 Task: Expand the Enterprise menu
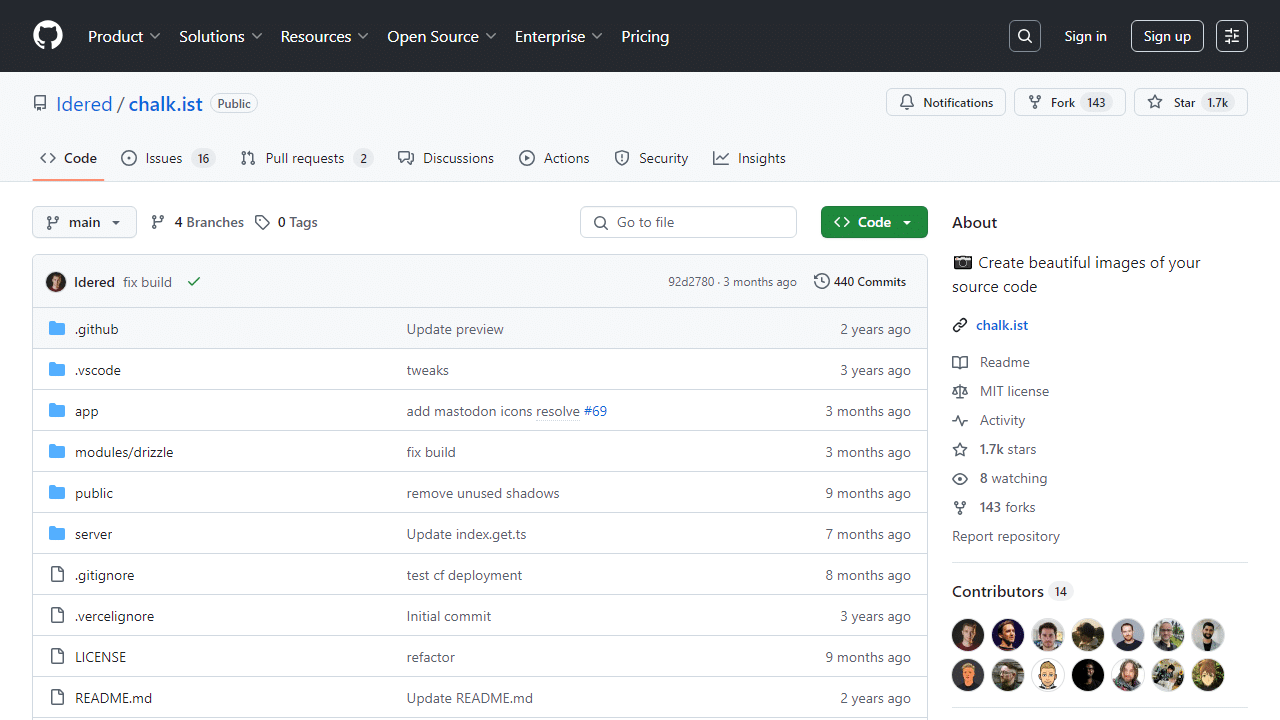559,36
